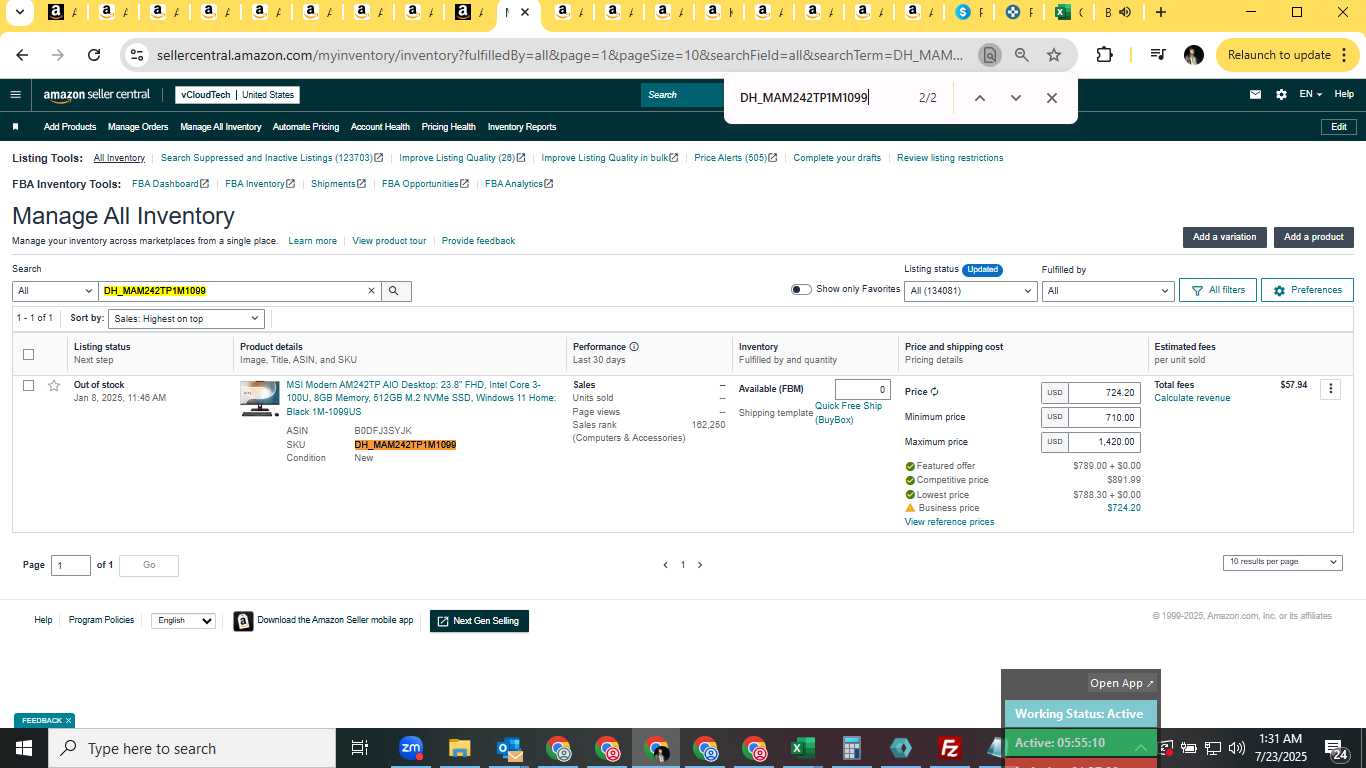Open Seller Central settings gear
This screenshot has width=1366, height=768.
coord(1281,95)
